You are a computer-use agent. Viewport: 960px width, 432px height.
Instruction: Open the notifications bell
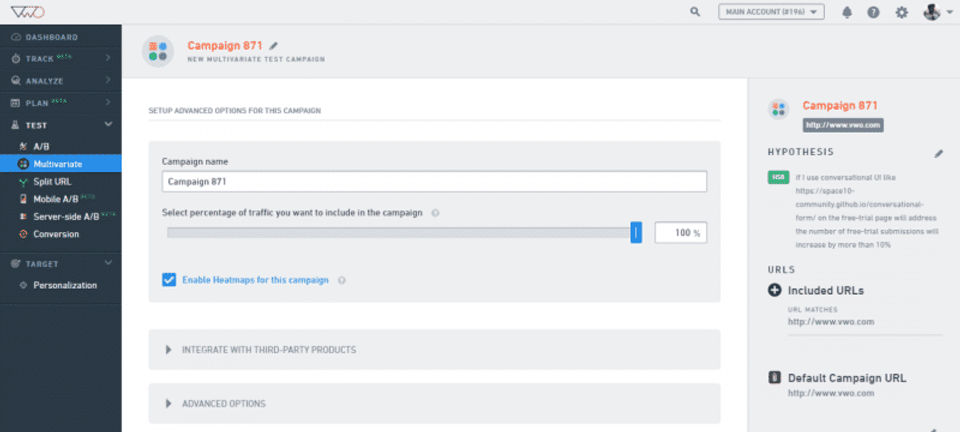[x=848, y=12]
